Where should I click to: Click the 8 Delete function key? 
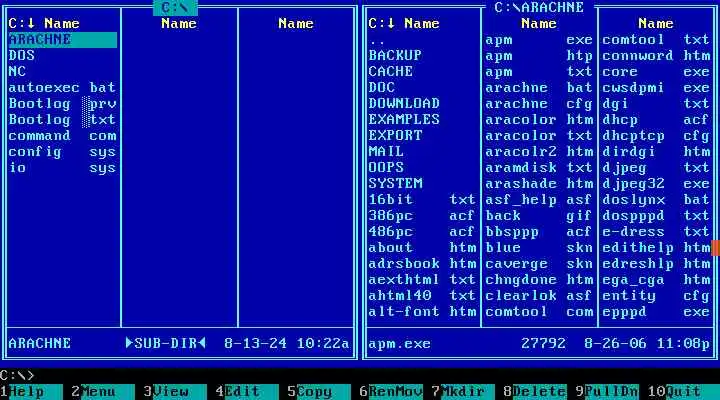[x=535, y=392]
